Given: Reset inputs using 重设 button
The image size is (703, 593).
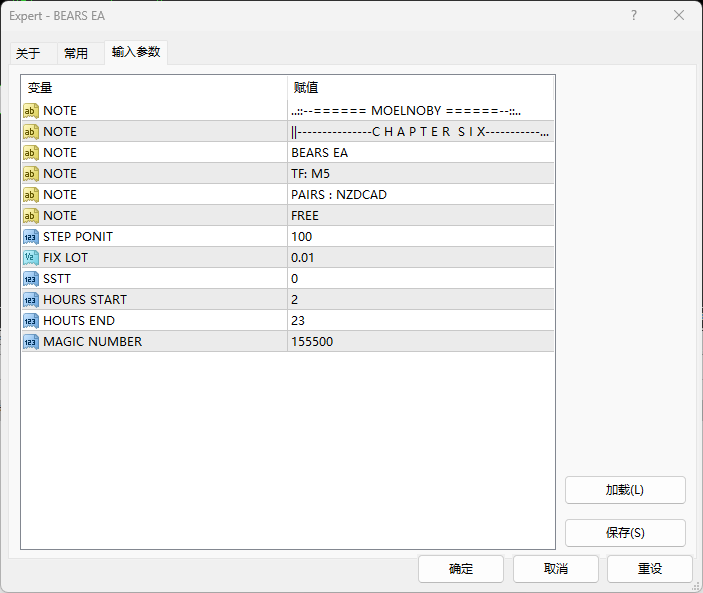Looking at the screenshot, I should pos(650,569).
